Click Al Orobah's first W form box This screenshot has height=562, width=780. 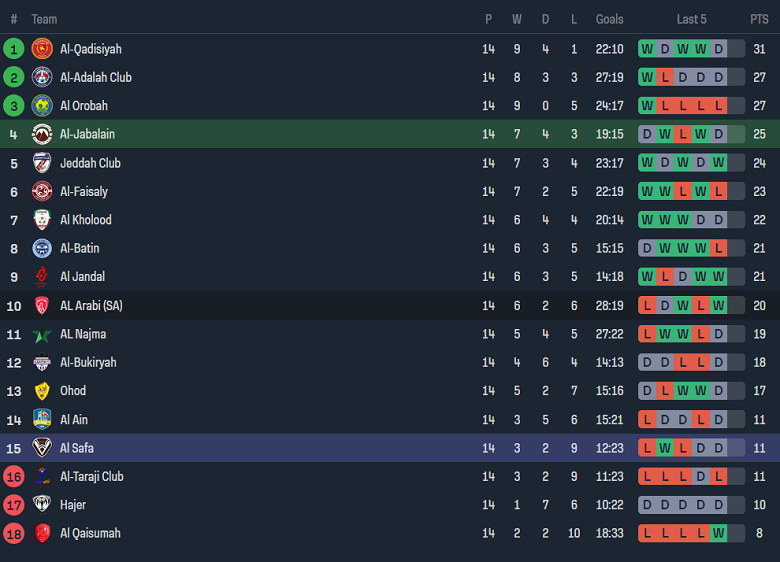(647, 106)
